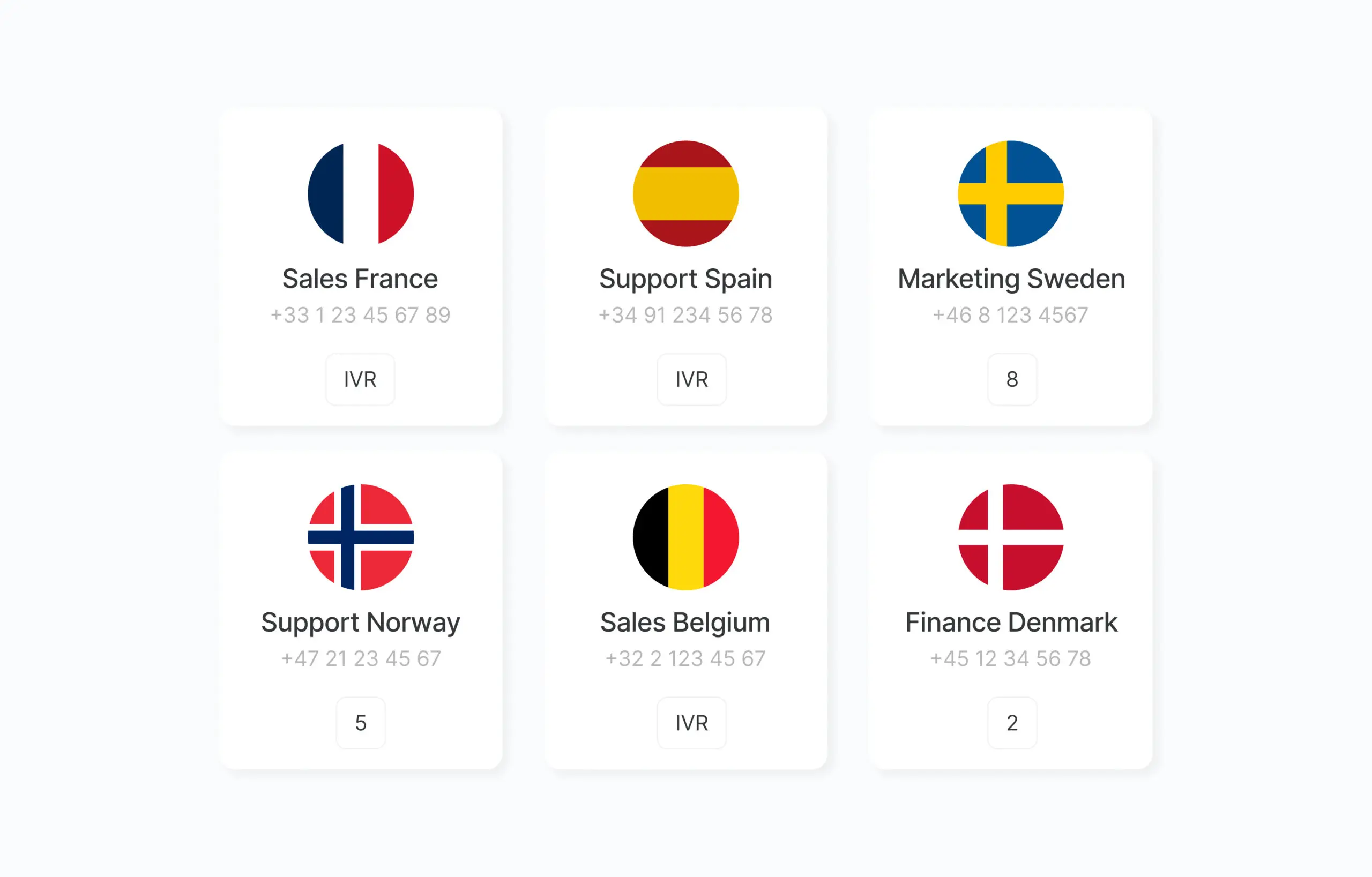Click the Denmark flag icon
This screenshot has width=1372, height=877.
(1011, 537)
